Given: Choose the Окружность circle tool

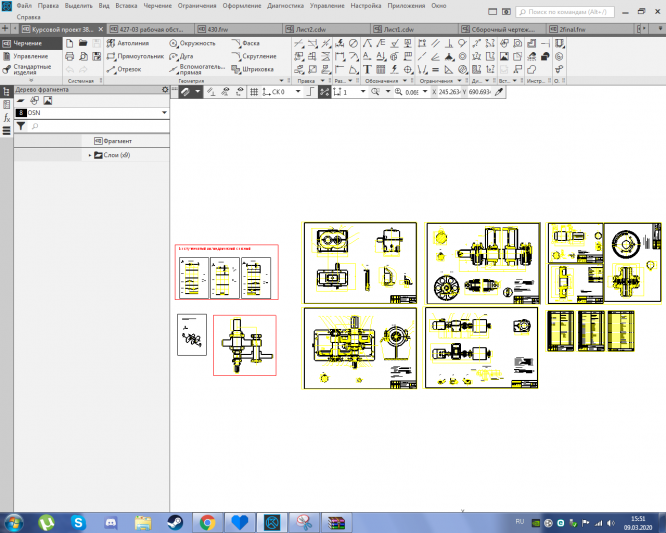Looking at the screenshot, I should pyautogui.click(x=195, y=44).
